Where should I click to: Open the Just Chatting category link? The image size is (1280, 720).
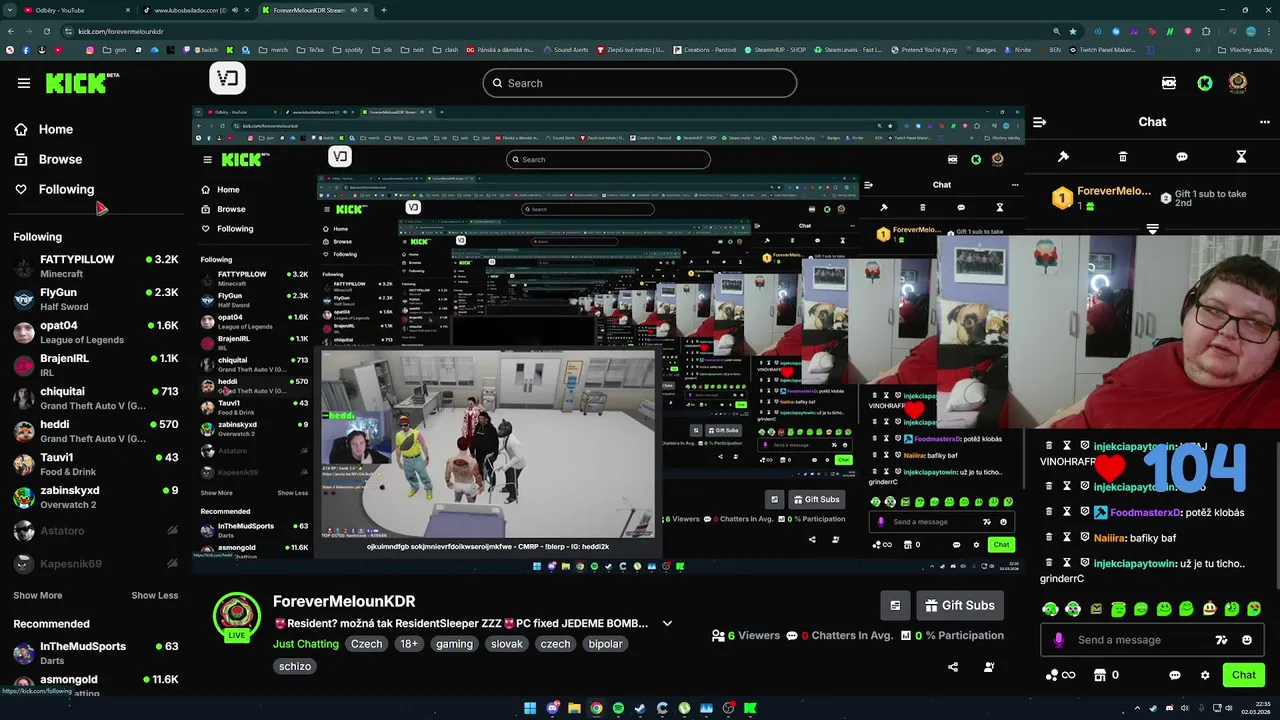306,644
